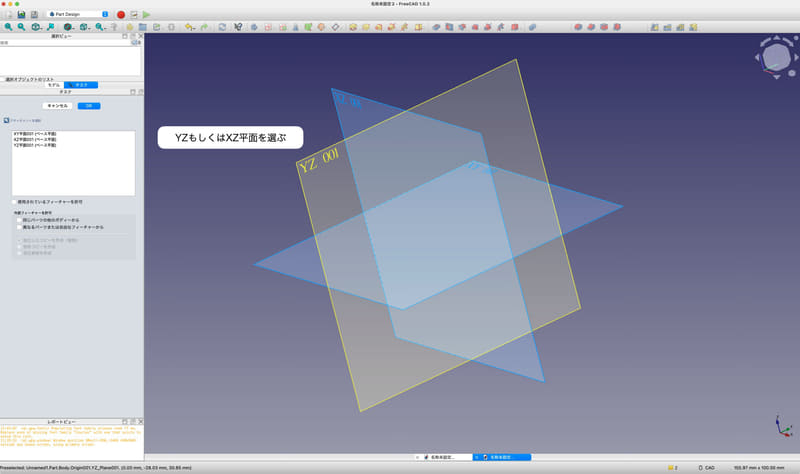Switch to the モデル tab
800x474 pixels.
(x=54, y=85)
